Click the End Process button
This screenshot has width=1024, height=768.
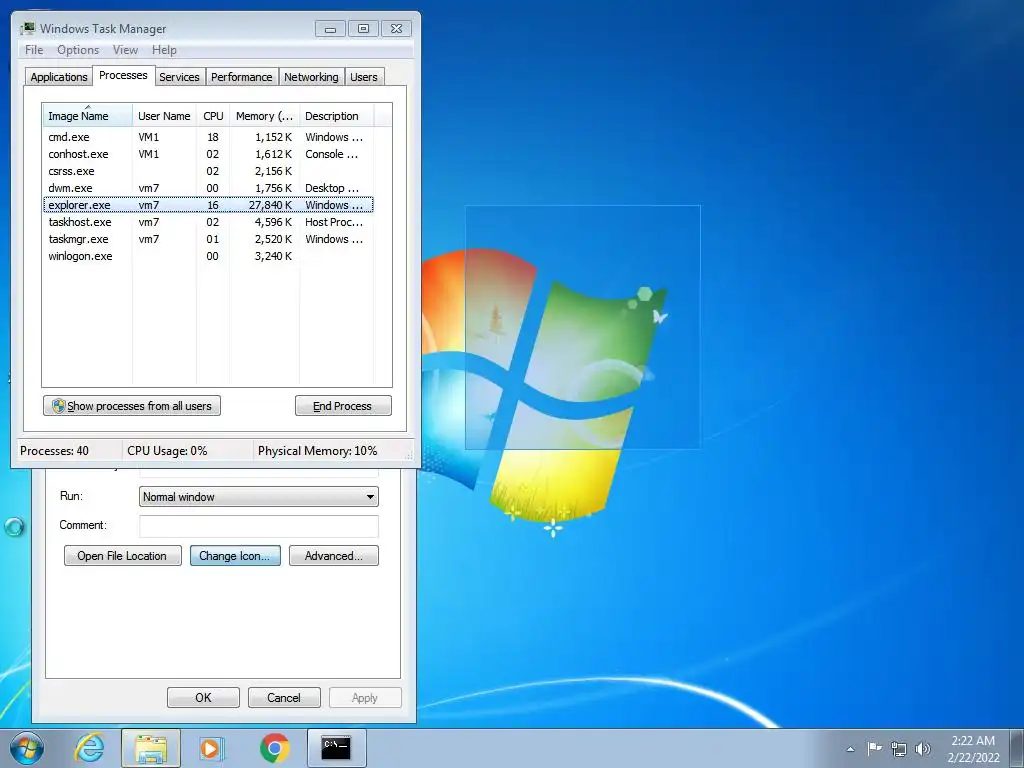point(343,406)
